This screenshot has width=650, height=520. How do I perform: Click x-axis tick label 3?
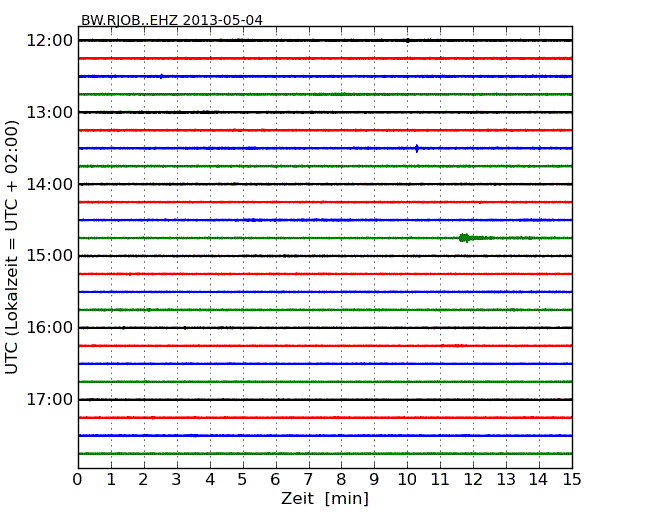click(x=177, y=479)
